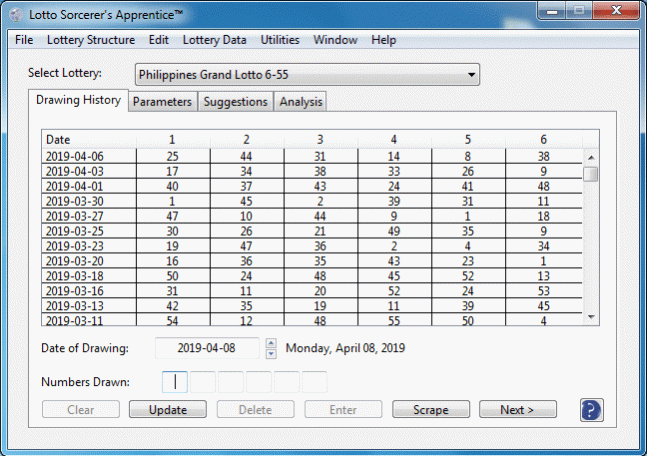Click the column 4 header
647x456 pixels.
tap(394, 139)
